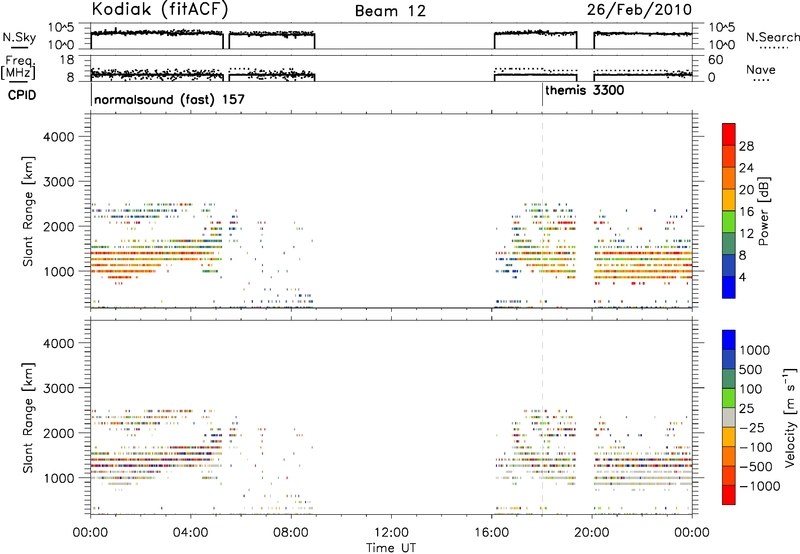Image resolution: width=800 pixels, height=554 pixels.
Task: Click the 'CPID' row label
Action: [22, 95]
